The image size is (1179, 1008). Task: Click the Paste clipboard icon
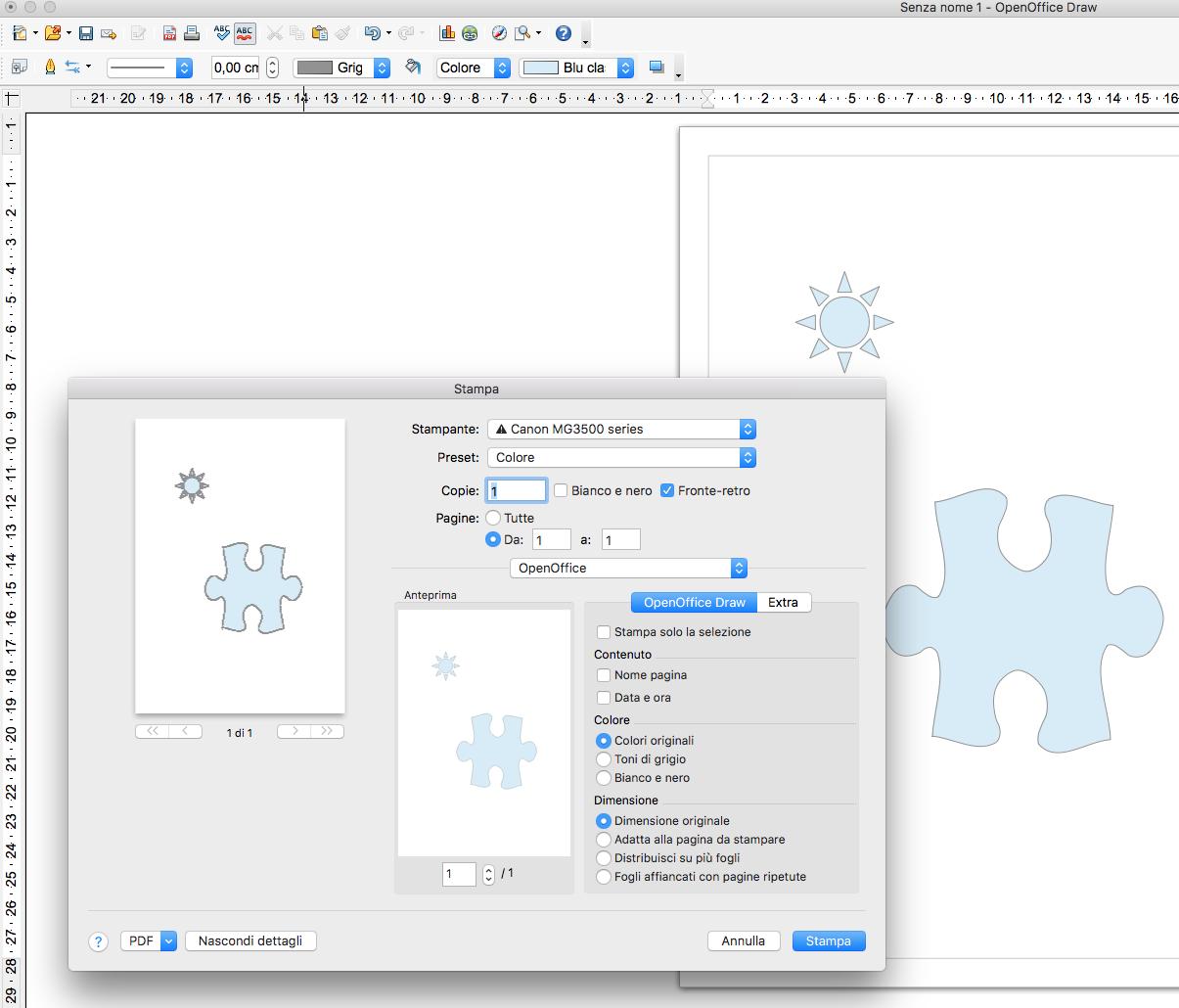(319, 33)
